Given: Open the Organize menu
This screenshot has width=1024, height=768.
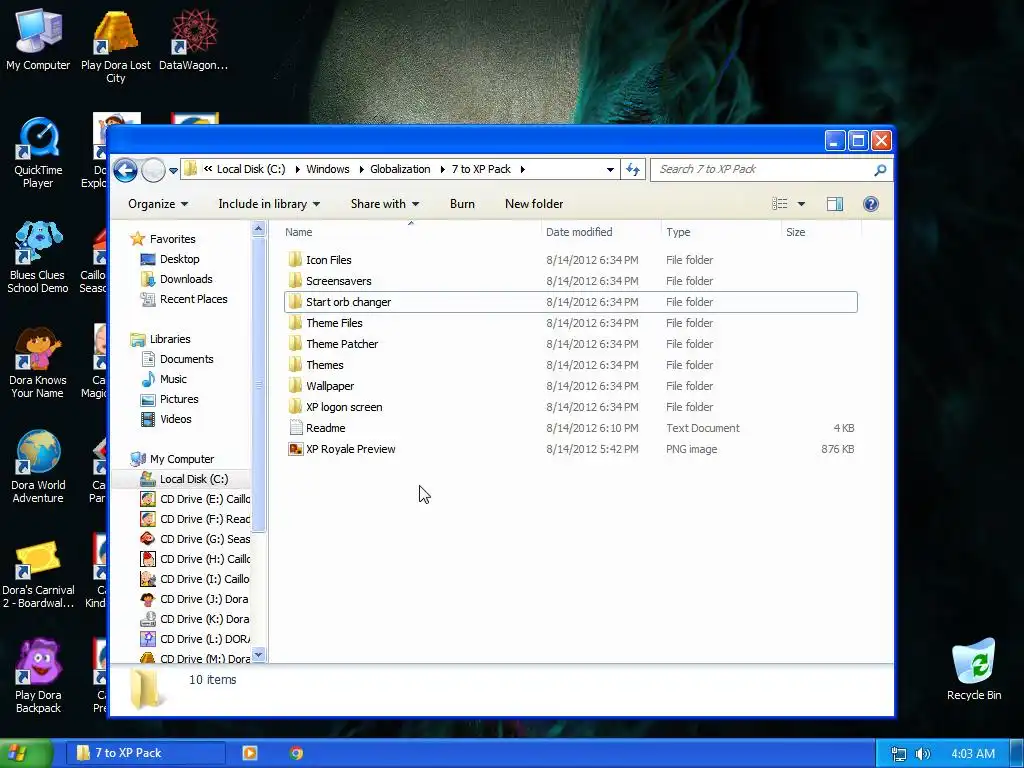Looking at the screenshot, I should click(x=158, y=204).
